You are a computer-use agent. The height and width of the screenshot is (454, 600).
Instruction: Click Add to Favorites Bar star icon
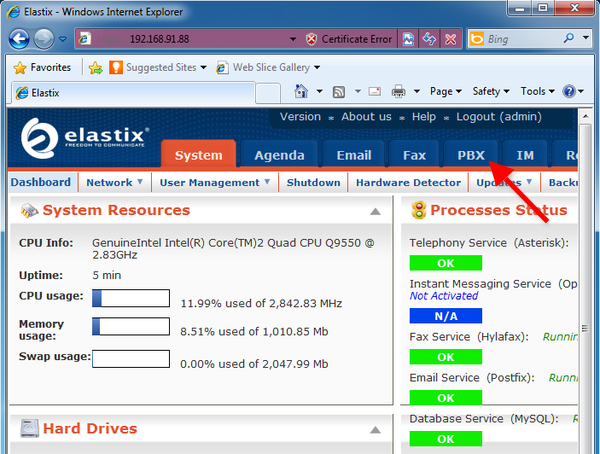click(95, 68)
